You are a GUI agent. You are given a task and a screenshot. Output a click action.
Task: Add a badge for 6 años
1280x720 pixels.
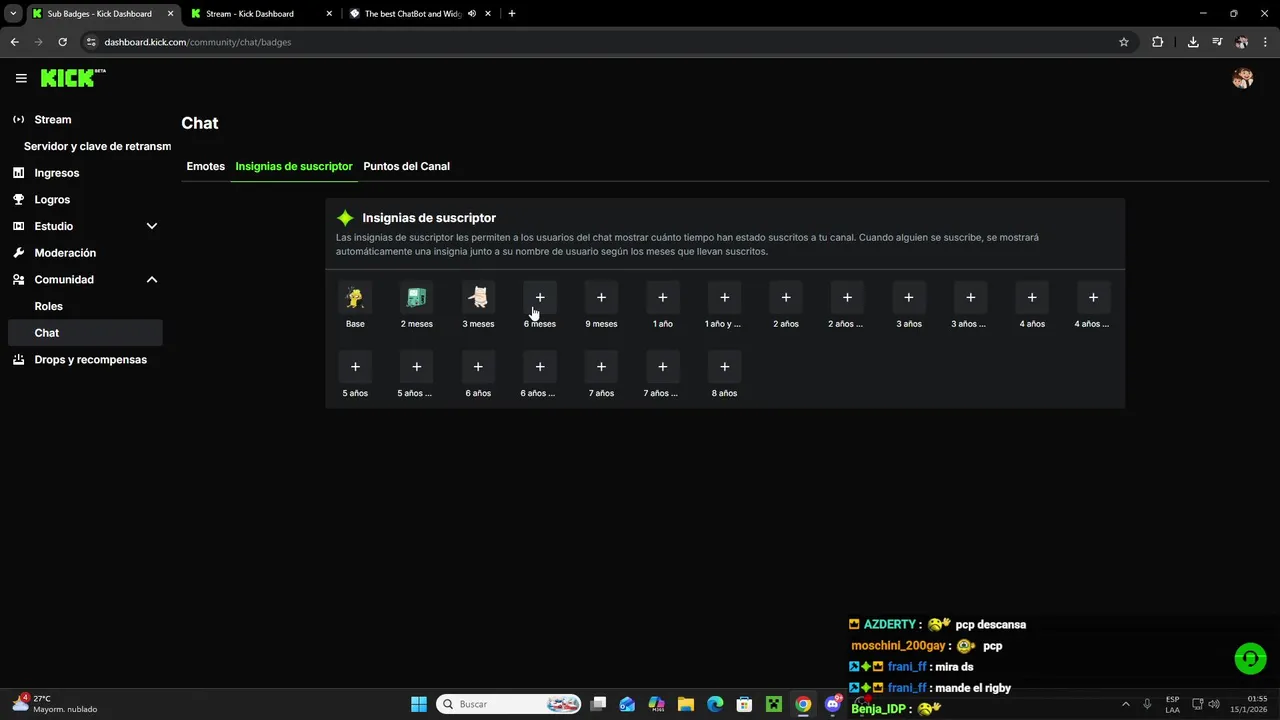(478, 366)
